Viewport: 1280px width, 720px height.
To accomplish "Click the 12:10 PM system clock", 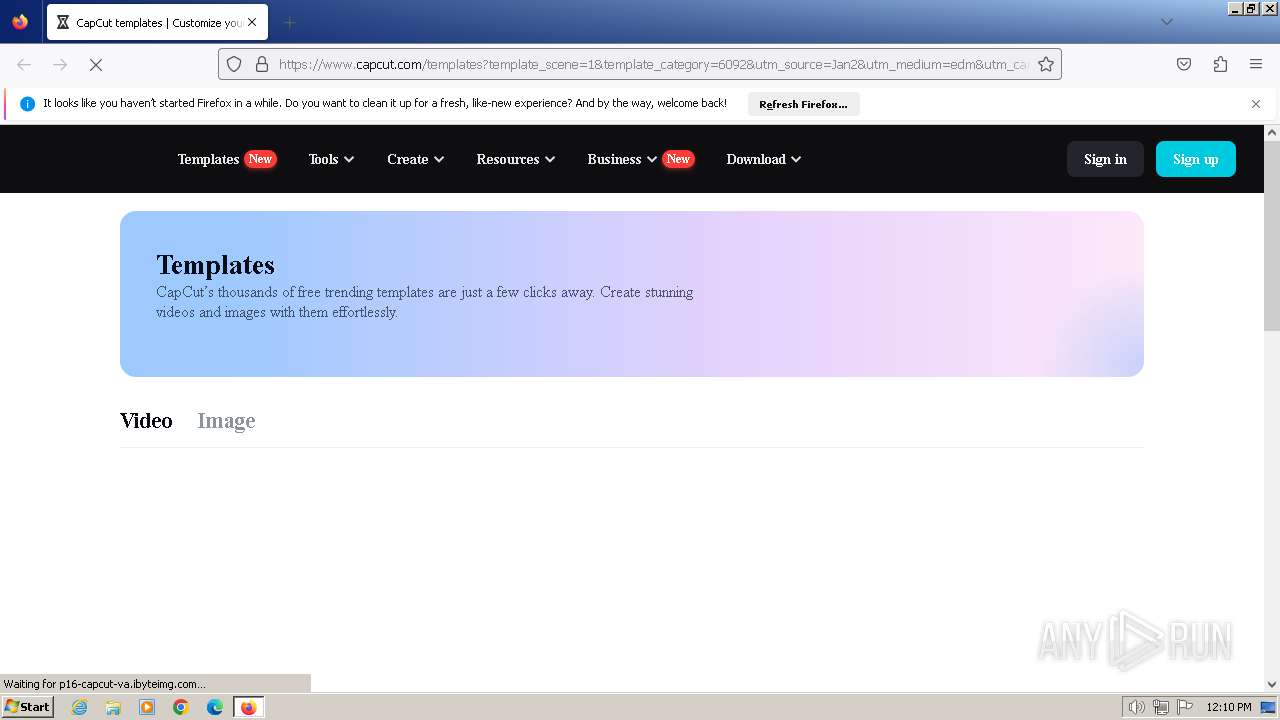I will (1229, 707).
